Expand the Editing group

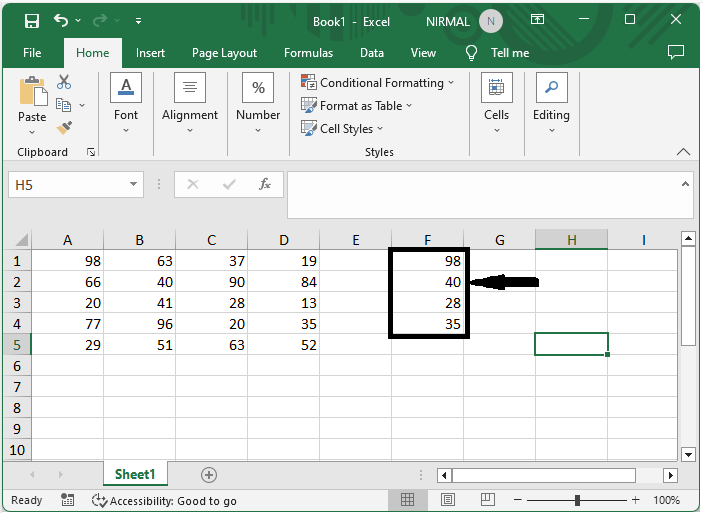click(551, 103)
